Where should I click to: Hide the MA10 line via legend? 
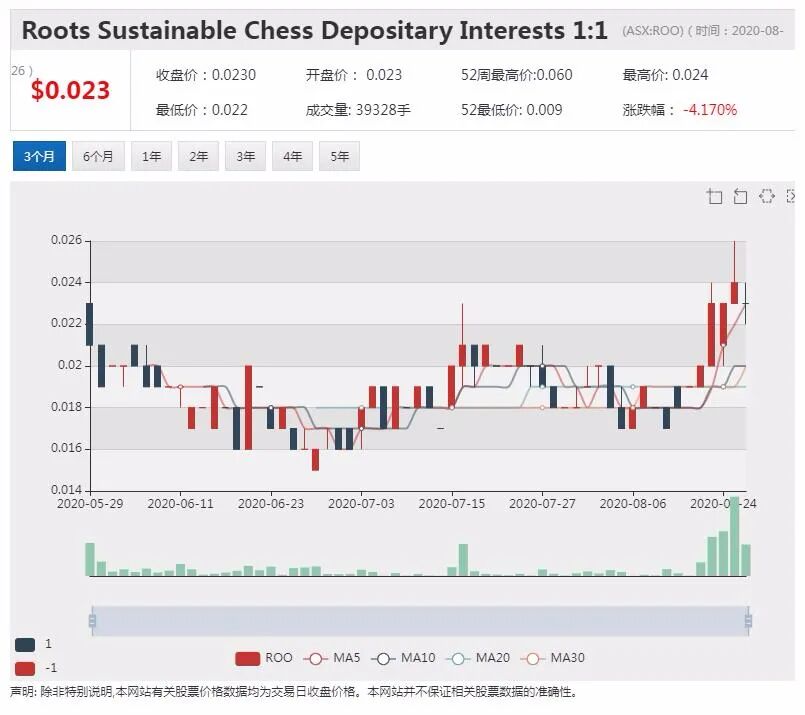tap(403, 658)
